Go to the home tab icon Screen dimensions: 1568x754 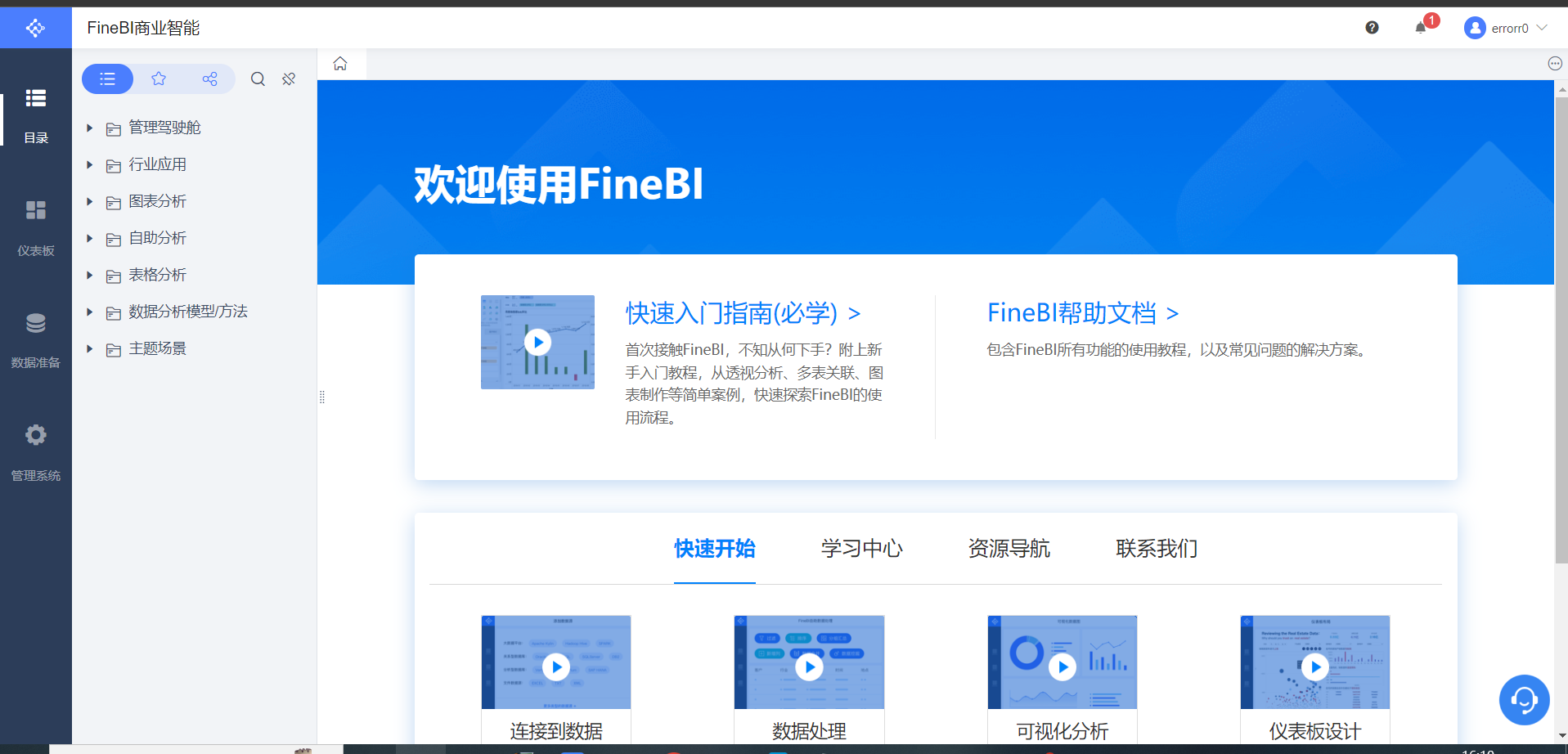[340, 64]
